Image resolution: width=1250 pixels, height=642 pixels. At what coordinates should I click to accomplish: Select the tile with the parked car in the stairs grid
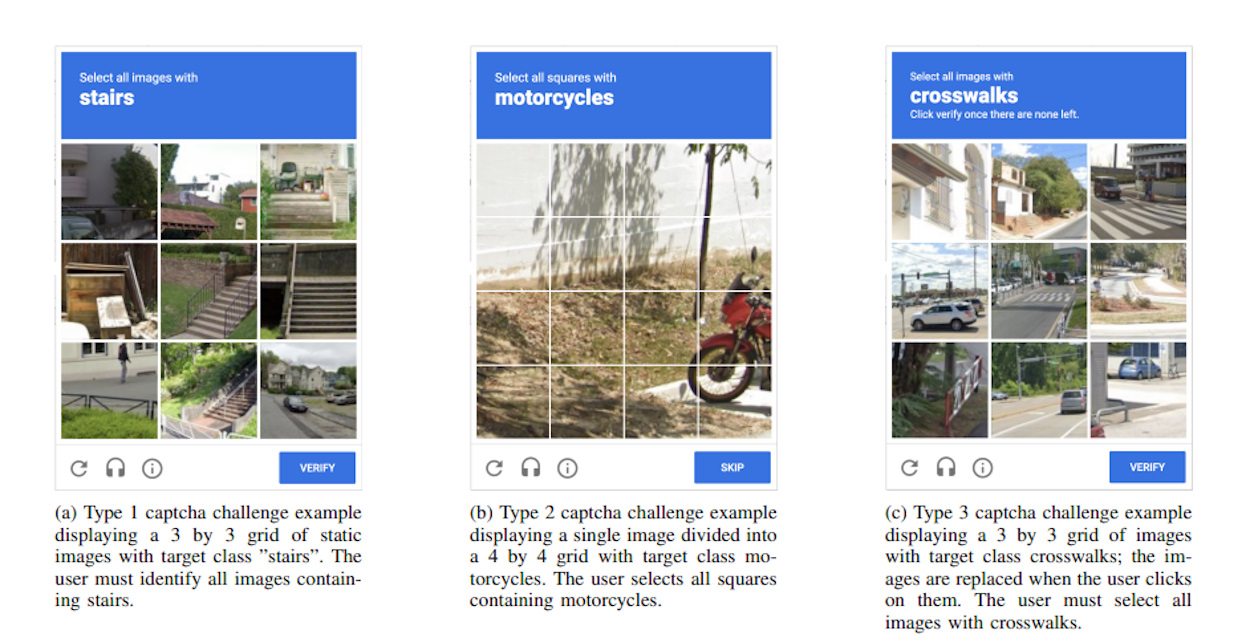[310, 392]
